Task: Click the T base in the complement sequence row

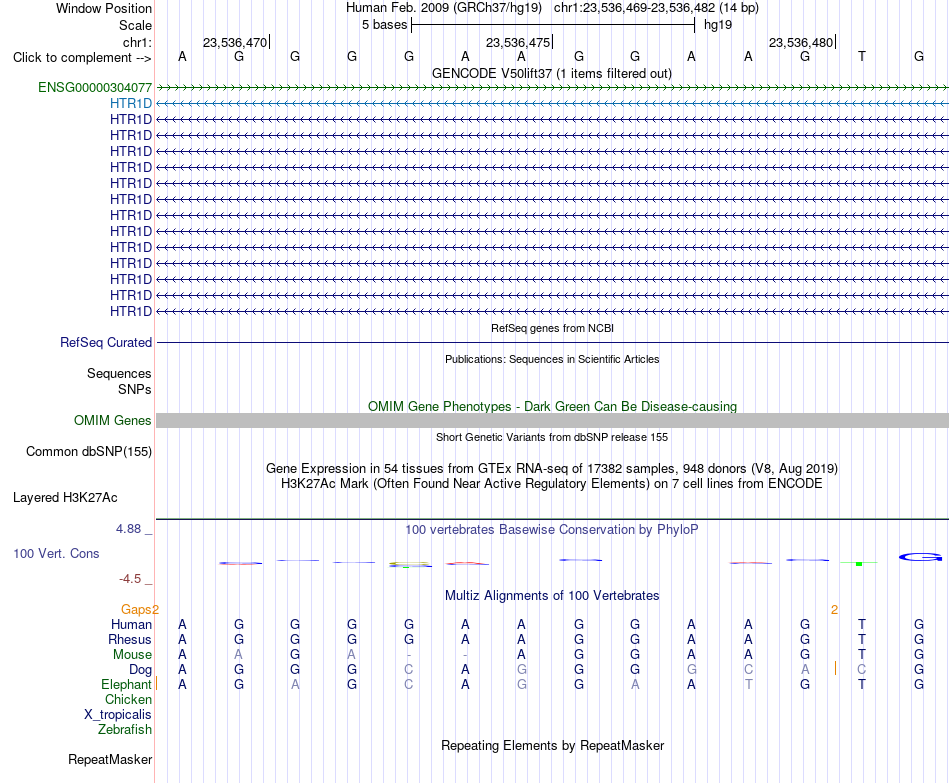Action: (x=862, y=56)
